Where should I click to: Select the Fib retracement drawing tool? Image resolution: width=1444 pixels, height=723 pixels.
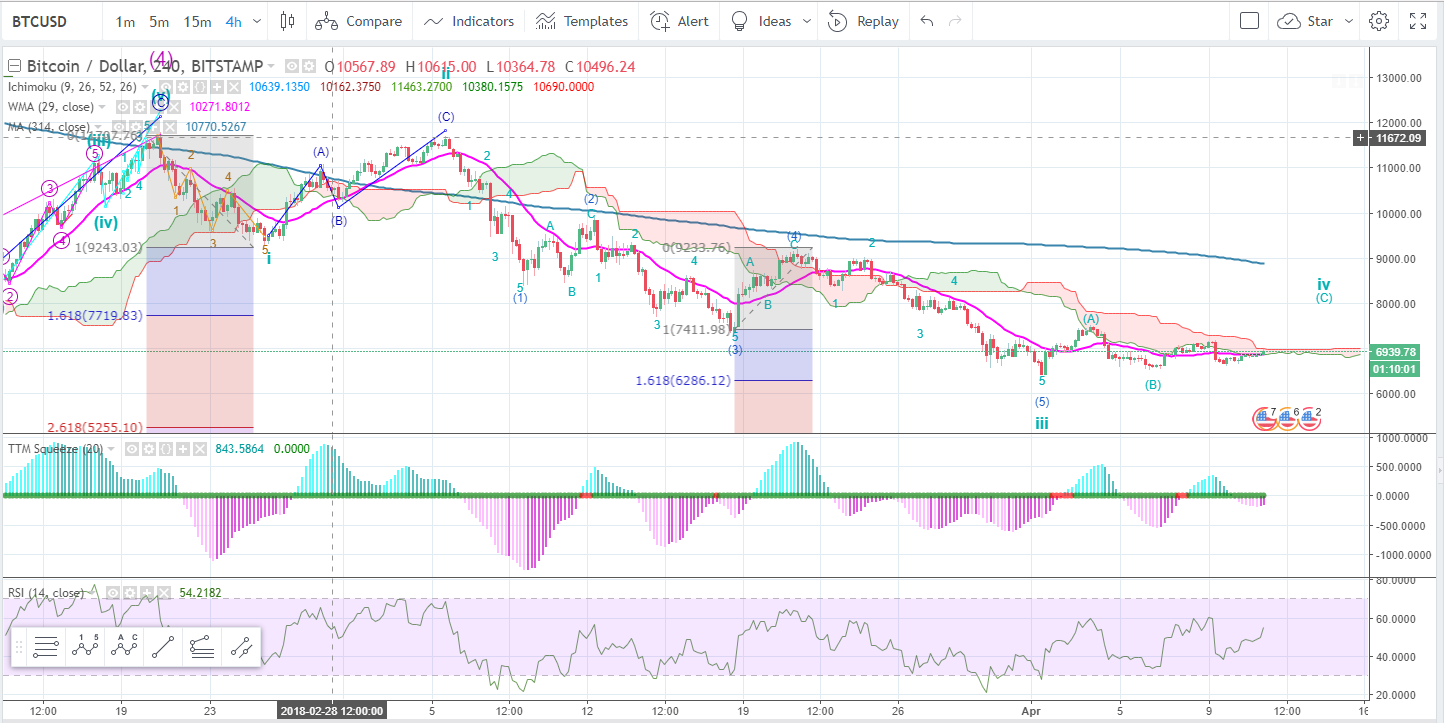(x=45, y=648)
